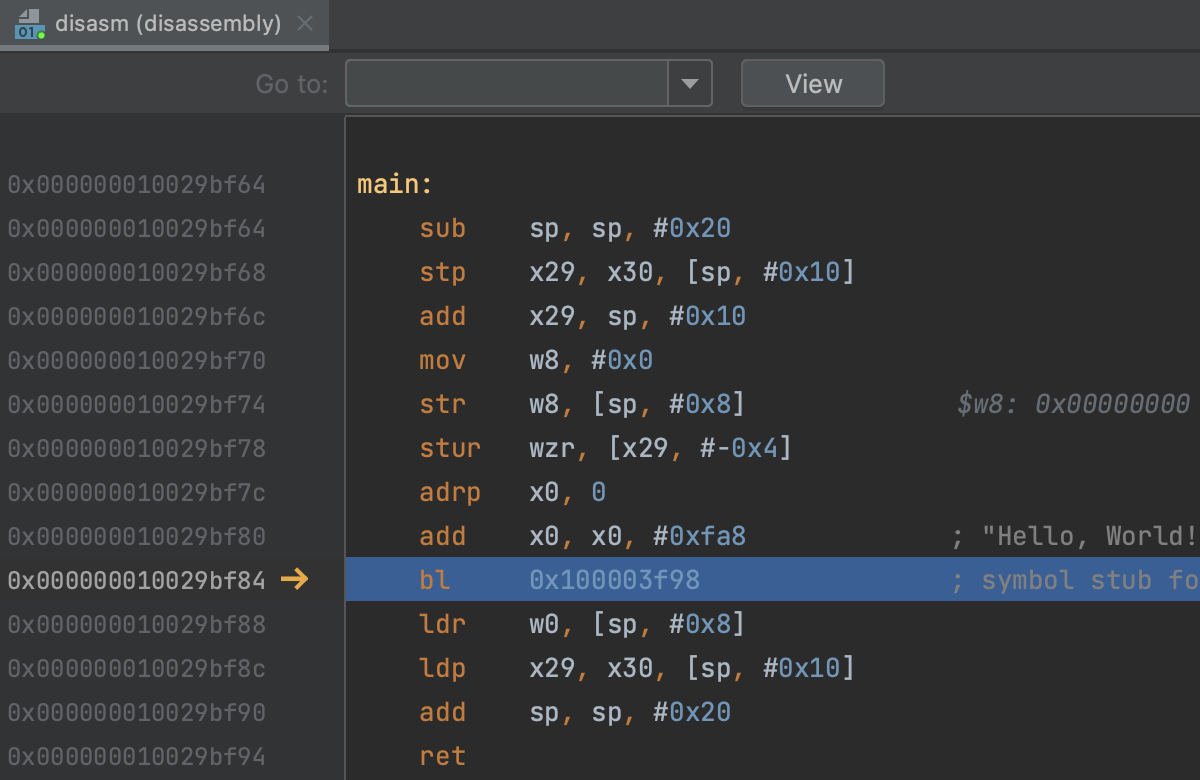Click the disasm tab file icon

click(x=29, y=24)
